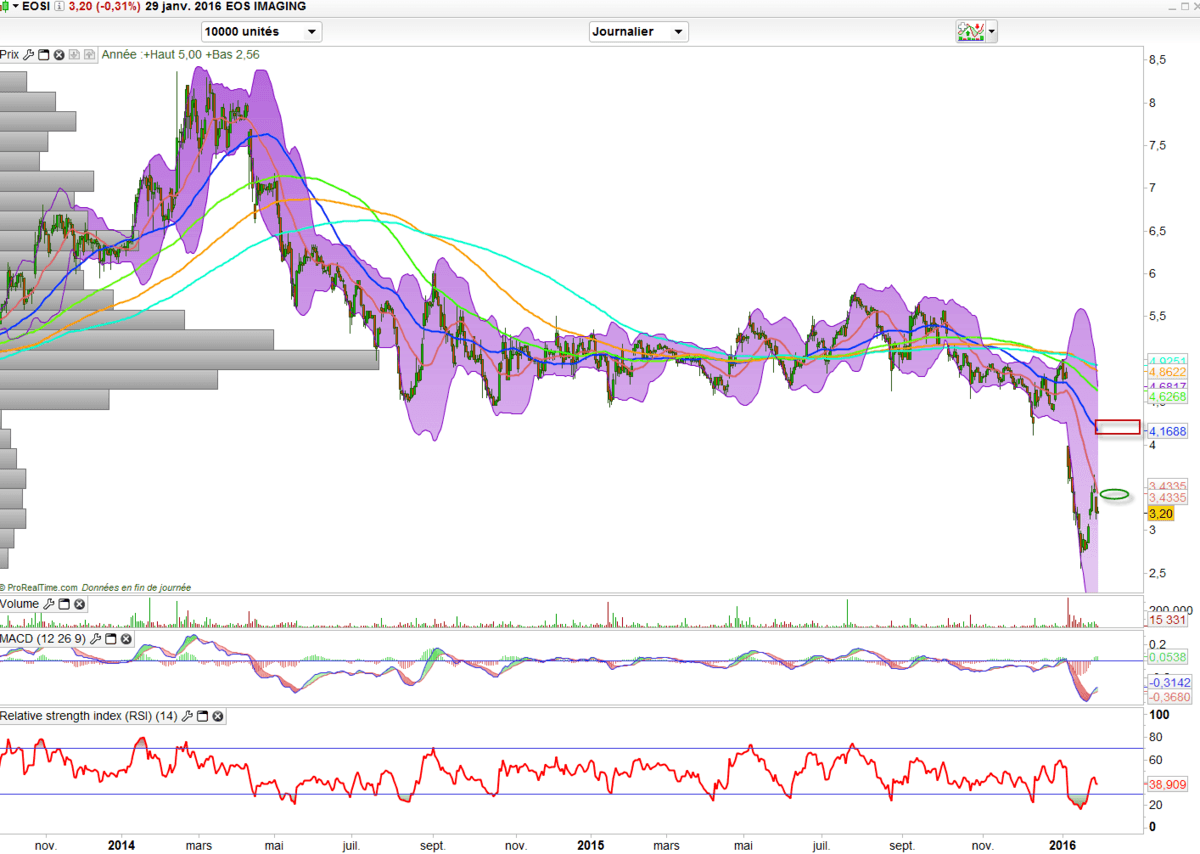Expand the indicator button dropdown arrow
Viewport: 1200px width, 854px height.
pyautogui.click(x=992, y=32)
